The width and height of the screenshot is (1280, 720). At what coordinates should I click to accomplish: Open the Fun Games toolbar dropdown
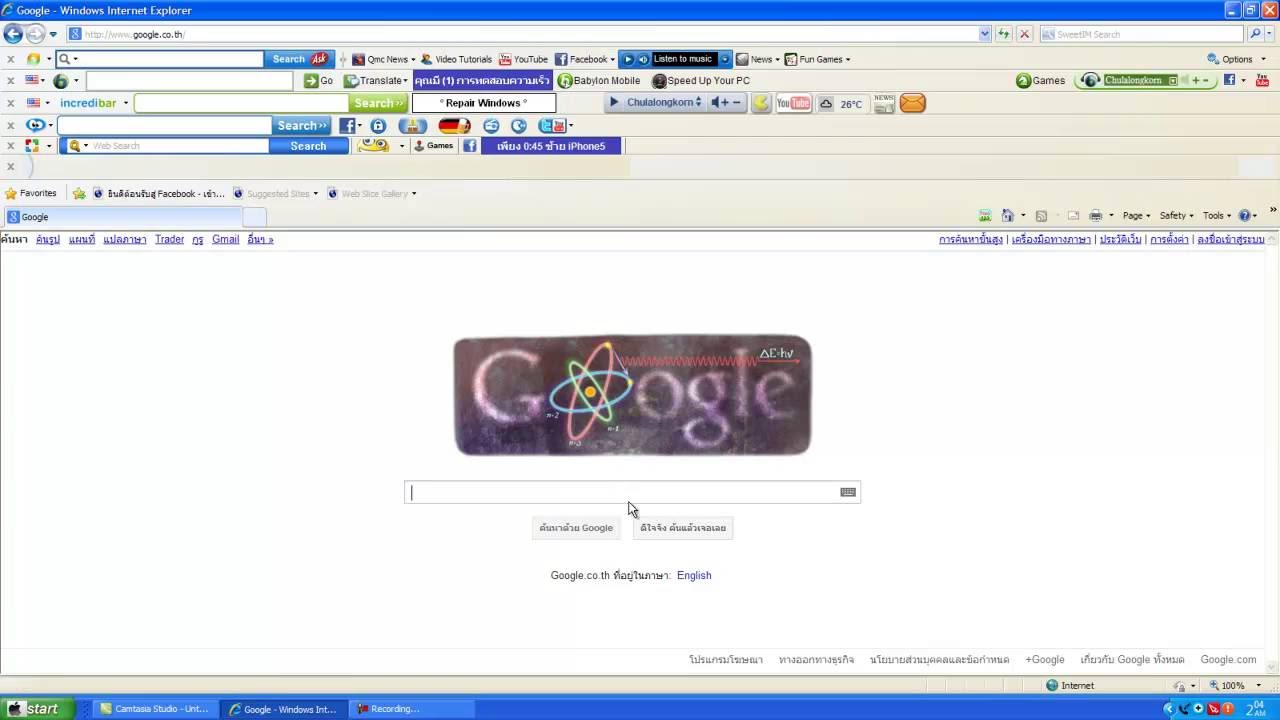[x=817, y=59]
